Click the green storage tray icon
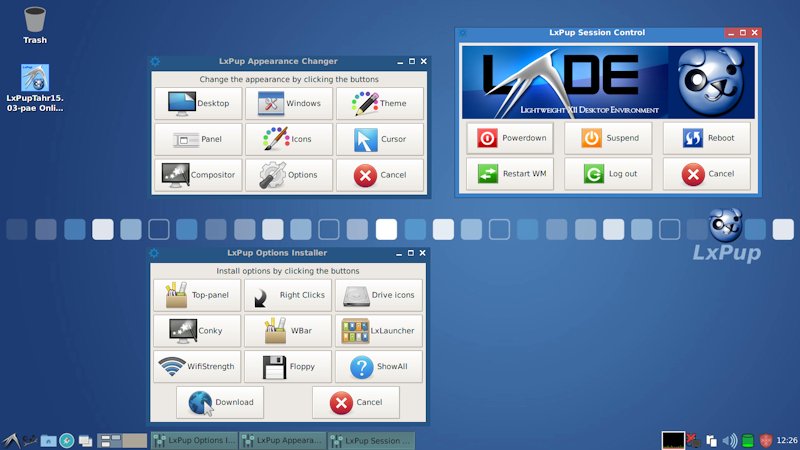This screenshot has height=450, width=800. 747,440
